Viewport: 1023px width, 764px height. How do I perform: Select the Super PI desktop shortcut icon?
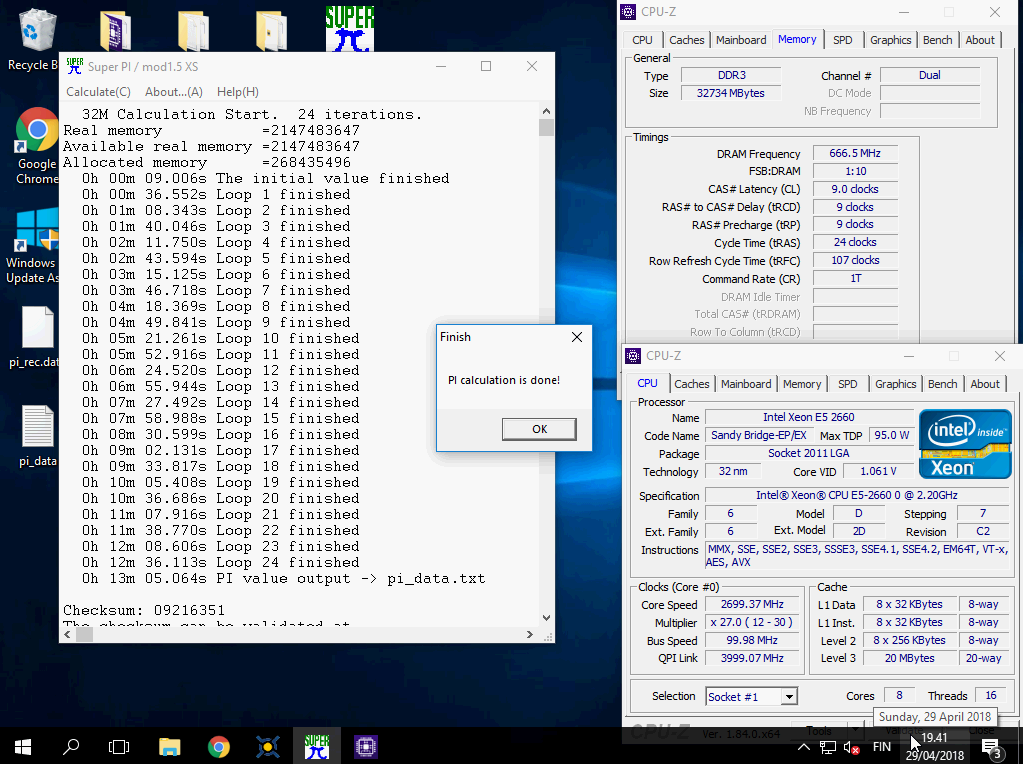(x=350, y=29)
